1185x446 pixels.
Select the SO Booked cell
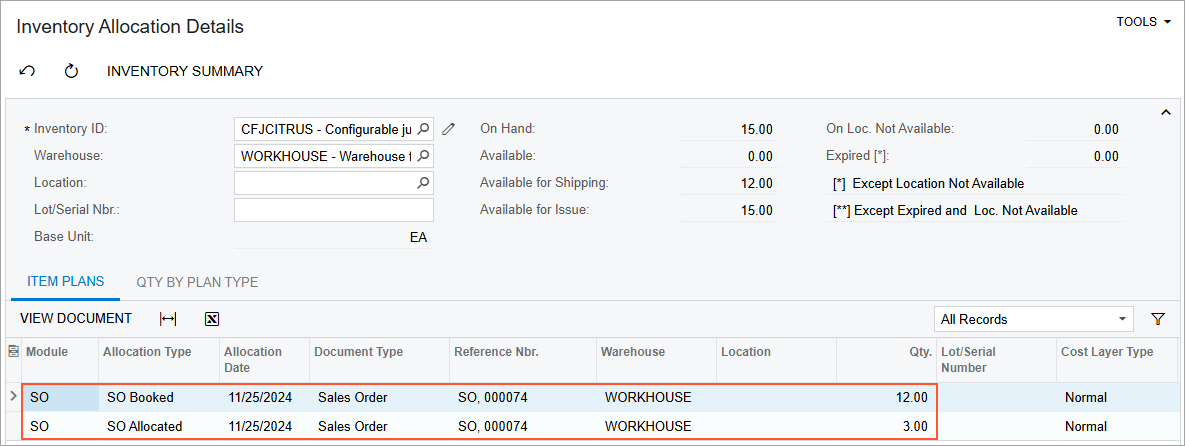coord(159,397)
